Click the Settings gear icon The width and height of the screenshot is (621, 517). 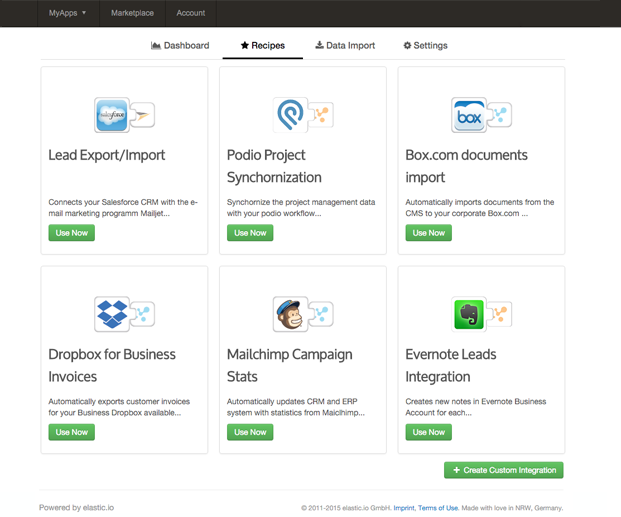tap(407, 45)
